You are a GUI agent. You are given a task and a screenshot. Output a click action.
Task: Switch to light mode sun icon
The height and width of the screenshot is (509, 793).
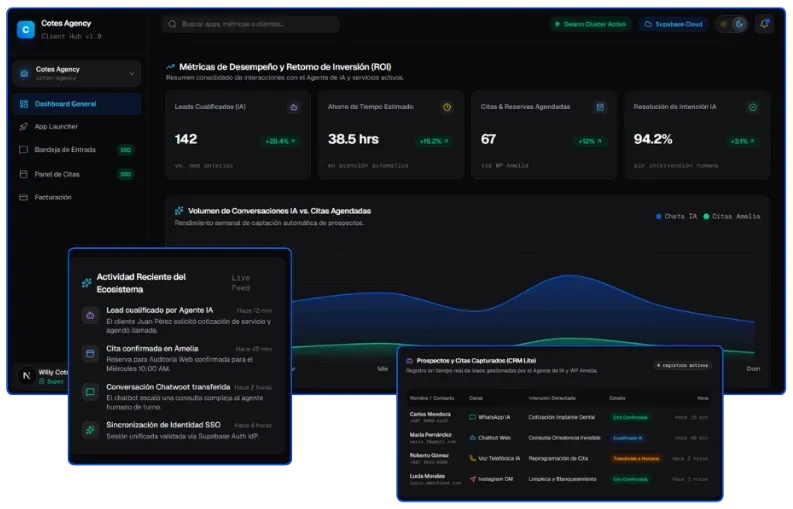724,24
